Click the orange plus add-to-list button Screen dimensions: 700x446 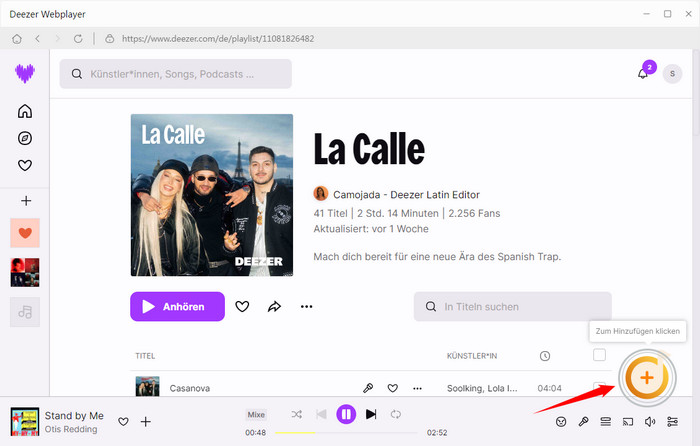647,378
